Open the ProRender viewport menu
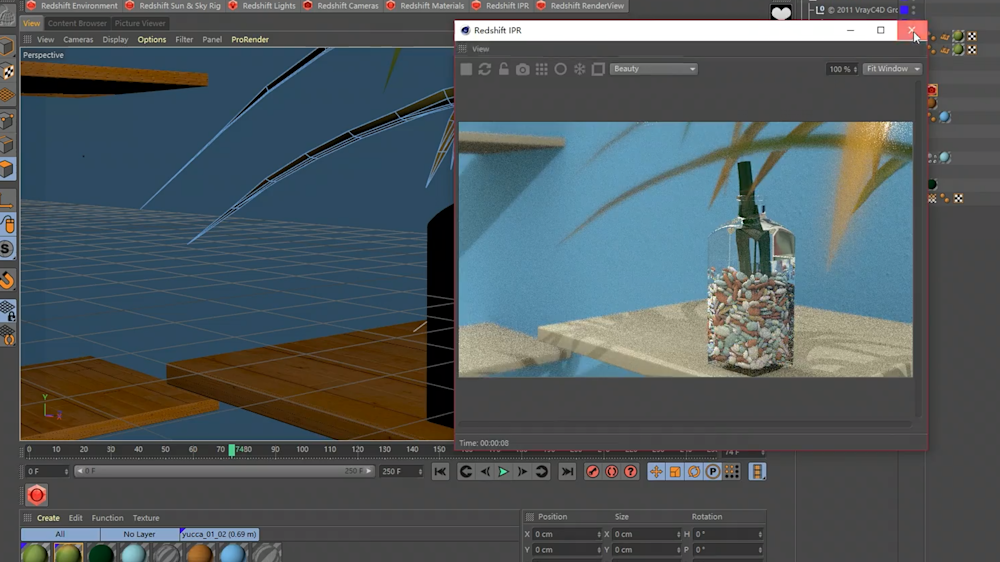1000x562 pixels. click(250, 40)
